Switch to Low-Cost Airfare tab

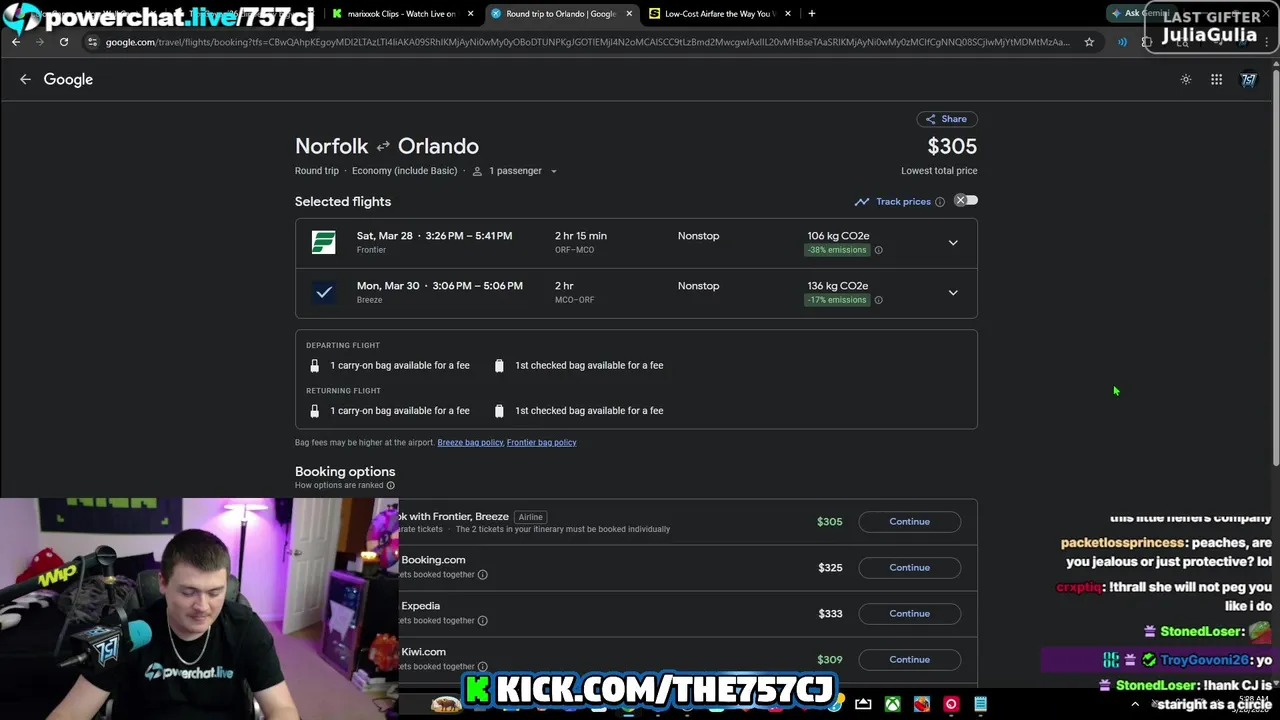720,14
